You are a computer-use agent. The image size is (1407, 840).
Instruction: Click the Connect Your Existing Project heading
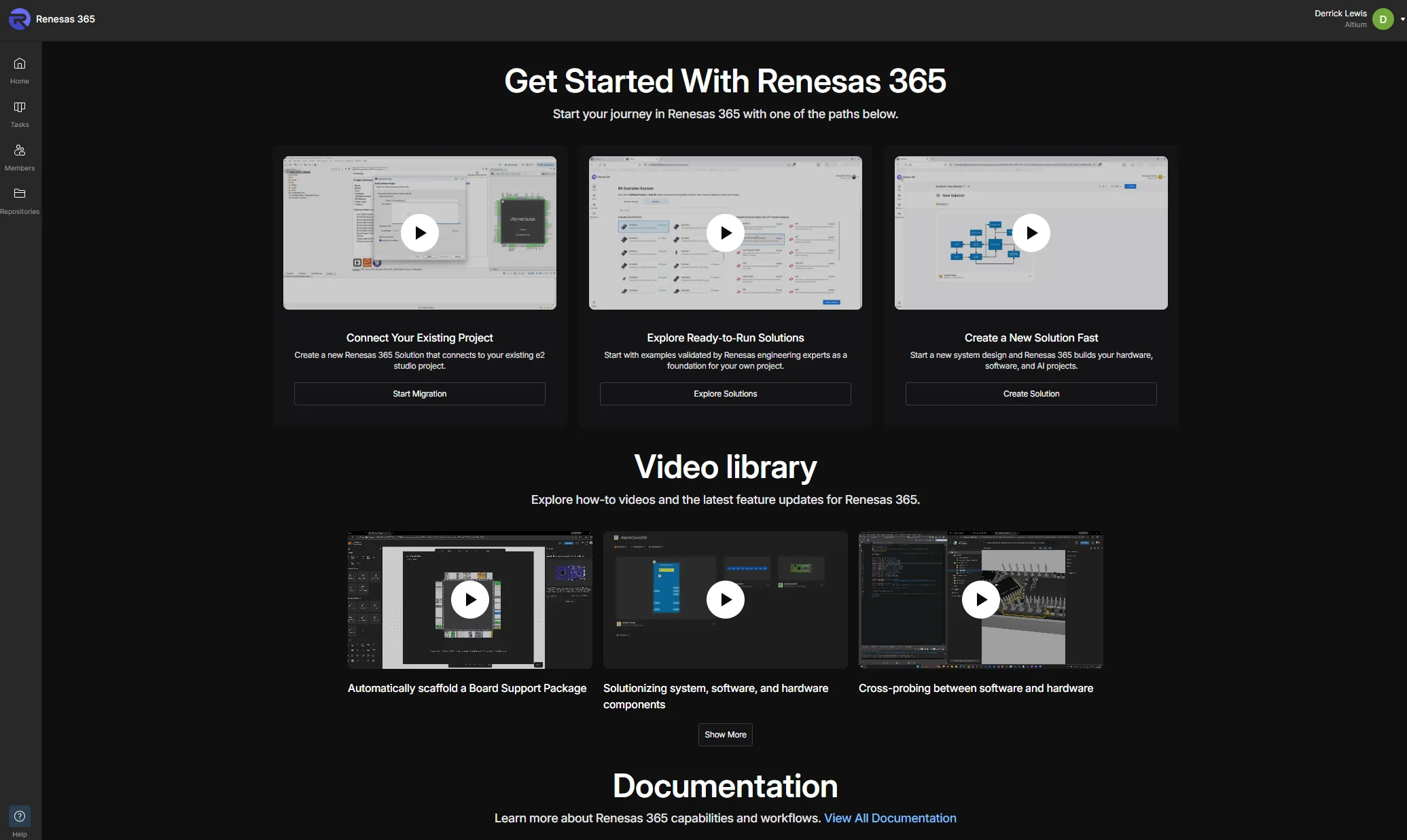click(419, 337)
